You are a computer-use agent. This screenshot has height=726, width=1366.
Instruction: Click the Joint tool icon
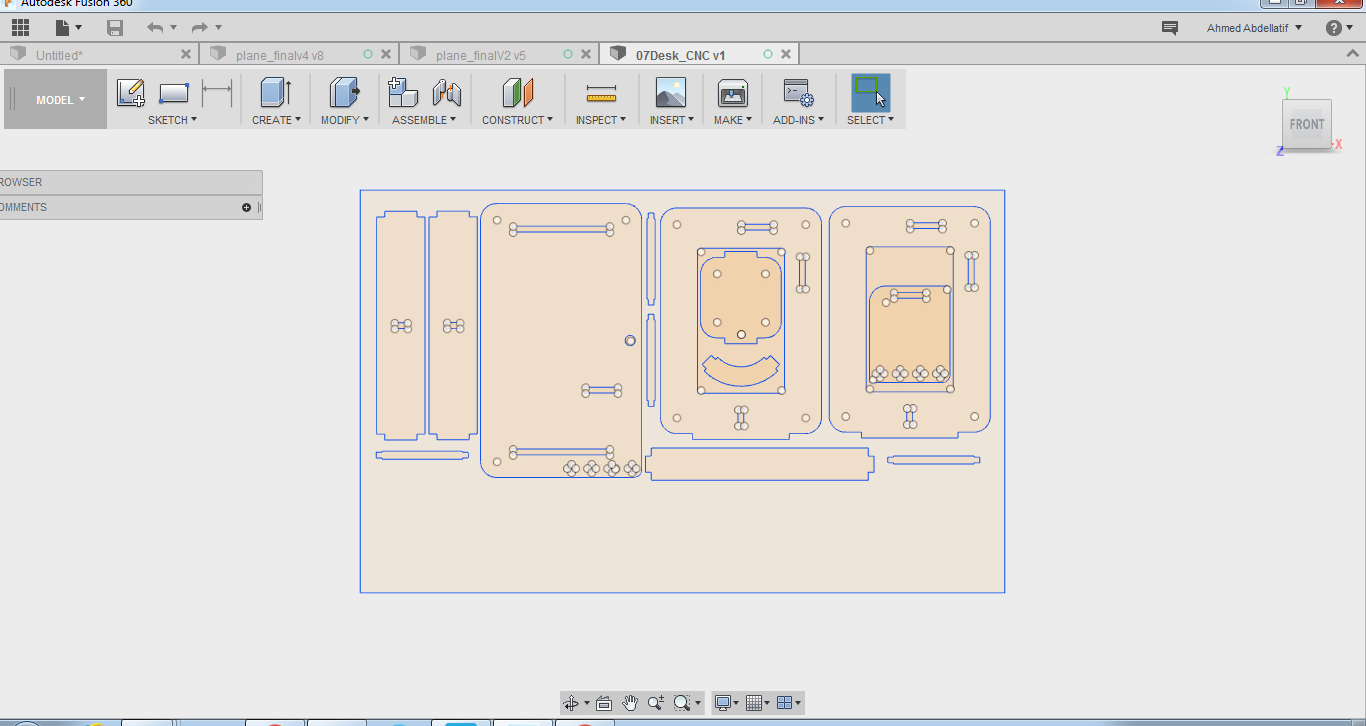pyautogui.click(x=447, y=93)
